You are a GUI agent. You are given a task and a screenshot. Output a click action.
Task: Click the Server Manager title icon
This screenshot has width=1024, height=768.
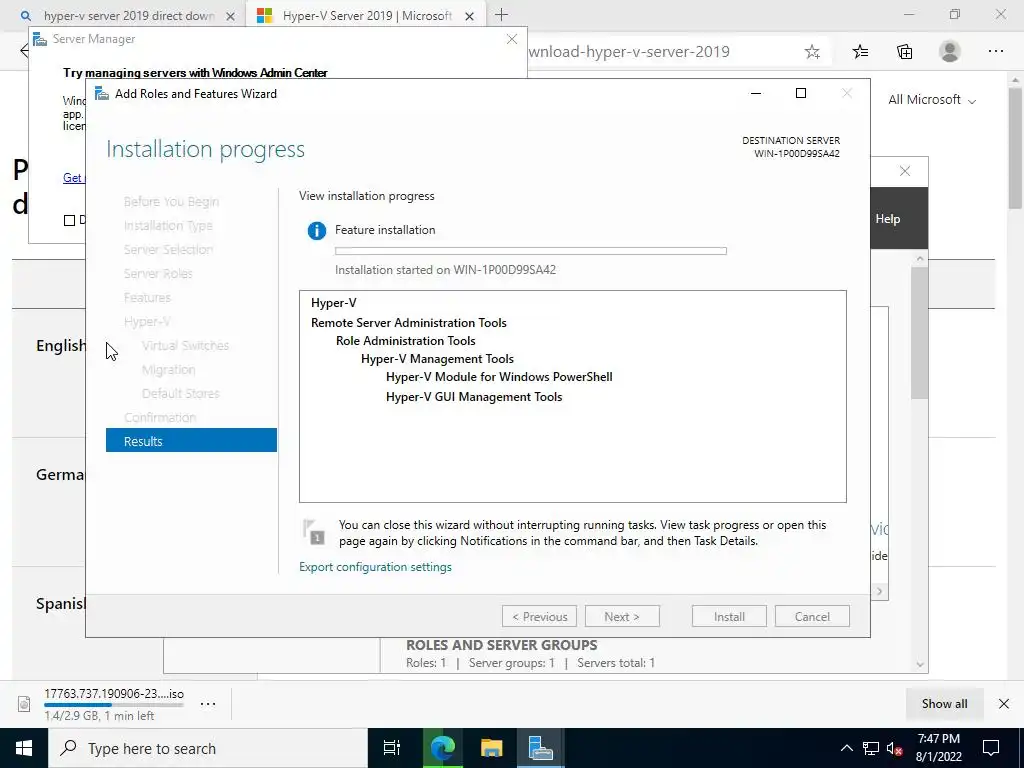(40, 39)
